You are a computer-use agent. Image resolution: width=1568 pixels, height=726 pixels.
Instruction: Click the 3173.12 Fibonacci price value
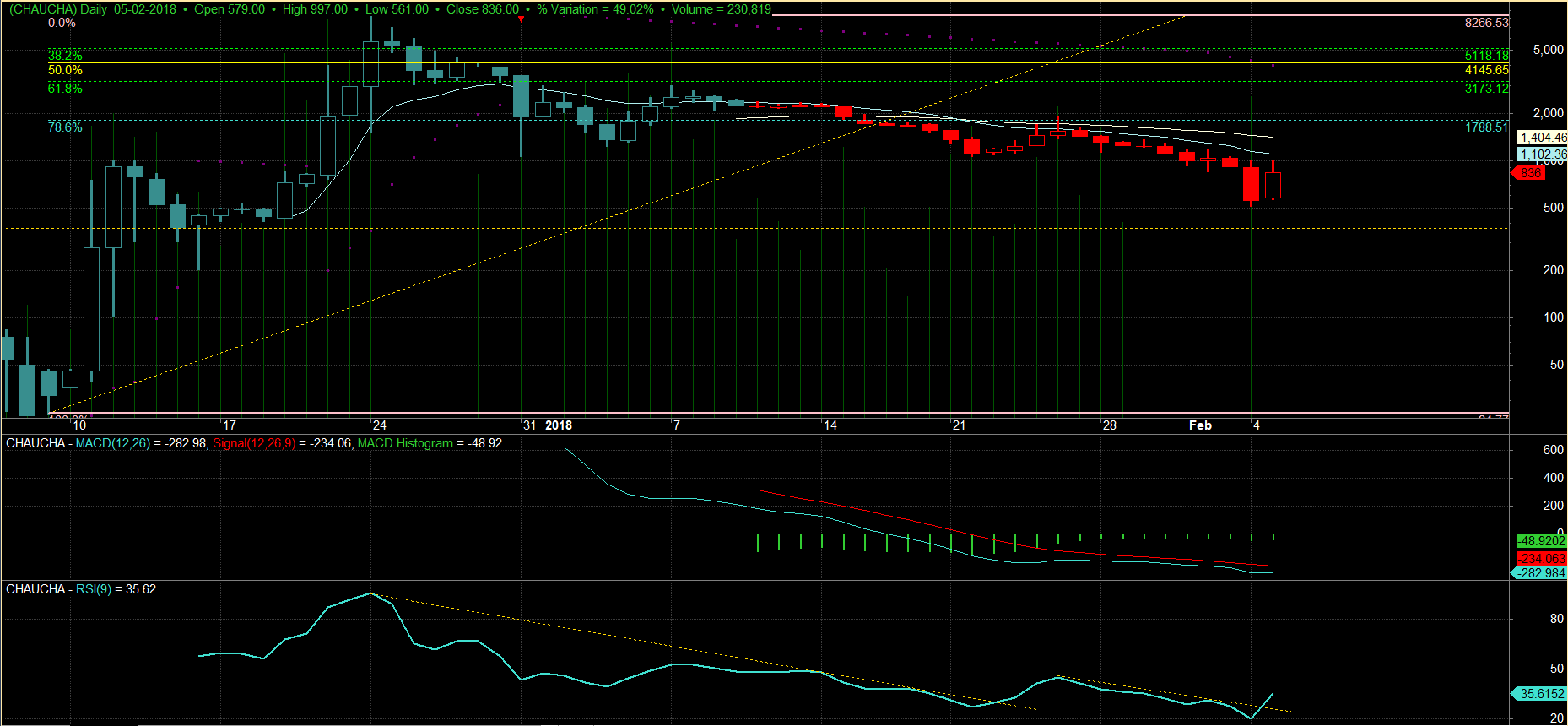pyautogui.click(x=1486, y=89)
